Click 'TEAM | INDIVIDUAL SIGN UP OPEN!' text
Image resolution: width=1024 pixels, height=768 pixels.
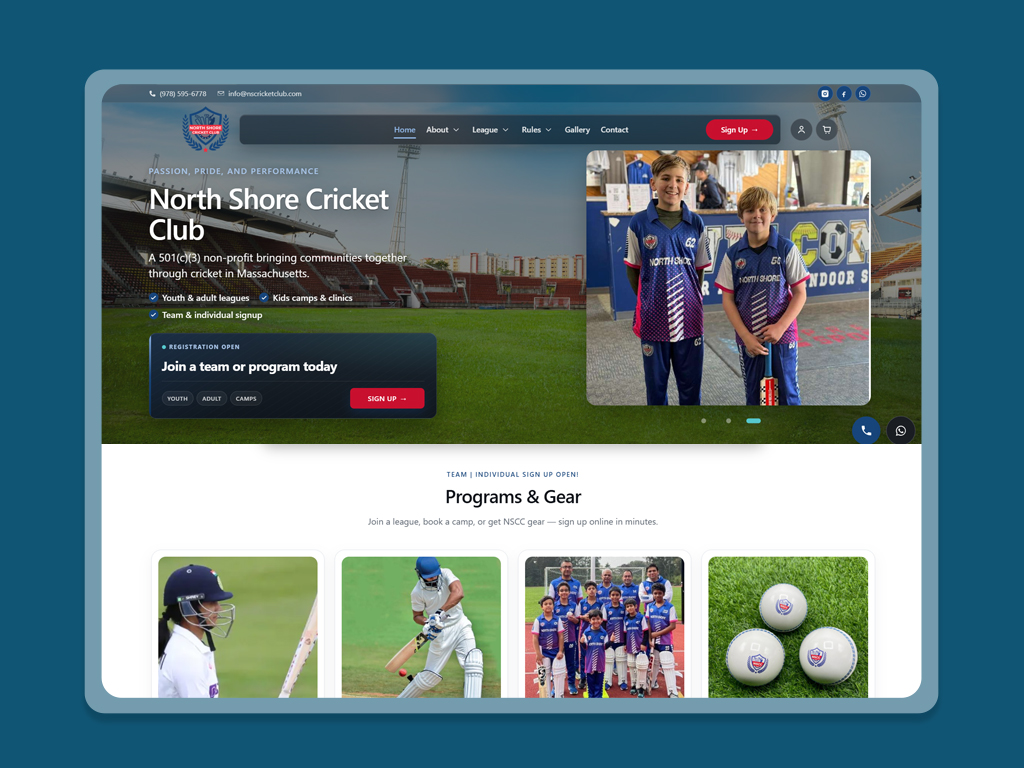pos(513,475)
